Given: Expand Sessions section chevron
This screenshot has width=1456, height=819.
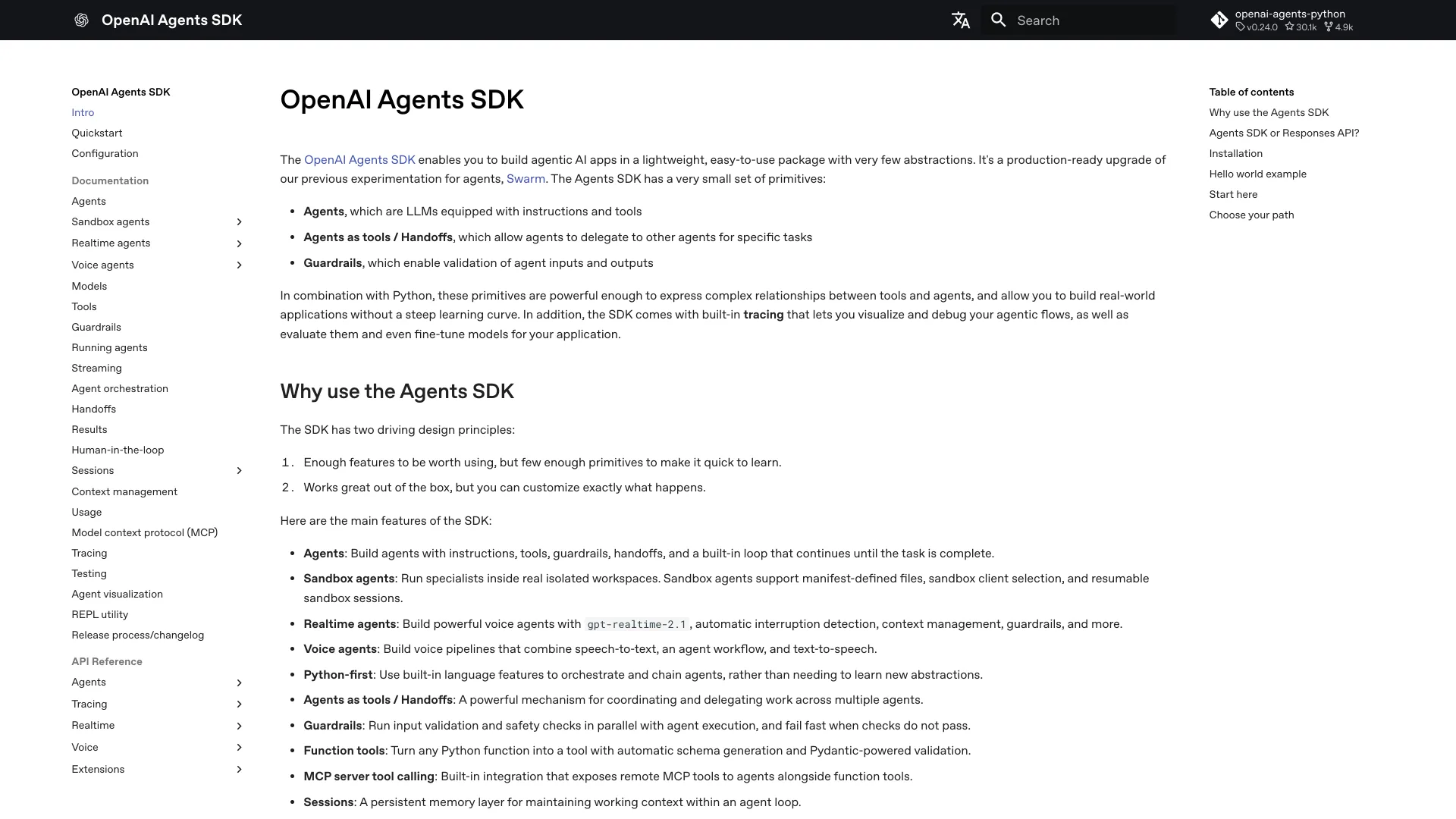Looking at the screenshot, I should pos(239,471).
